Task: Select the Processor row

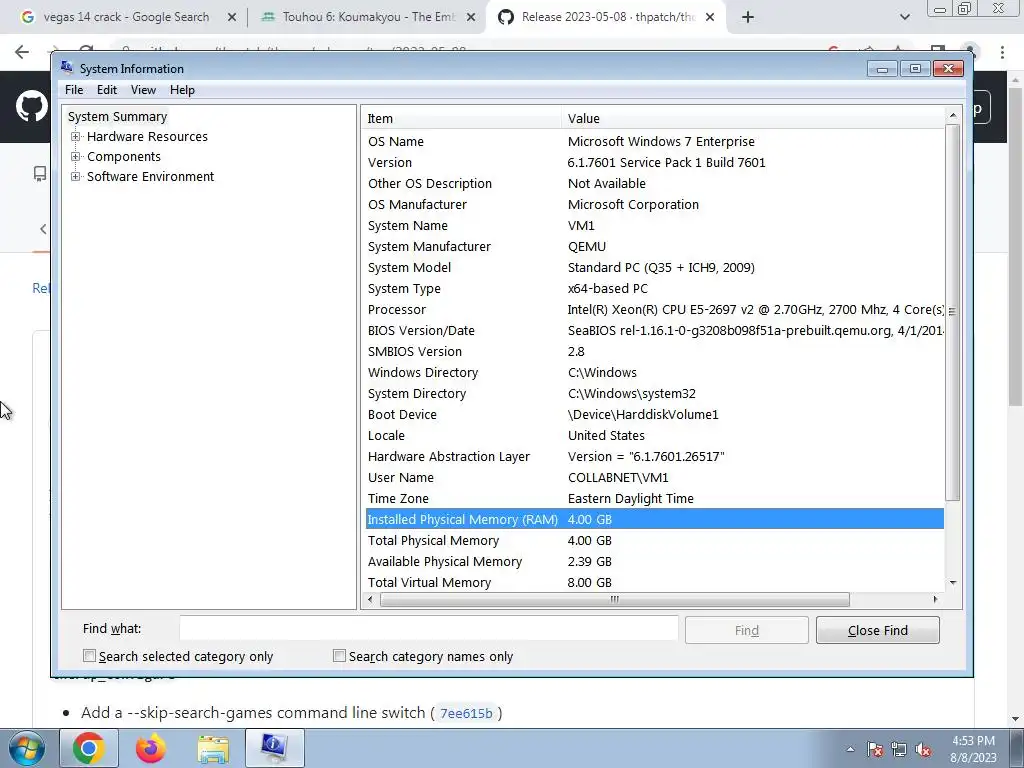Action: 654,310
